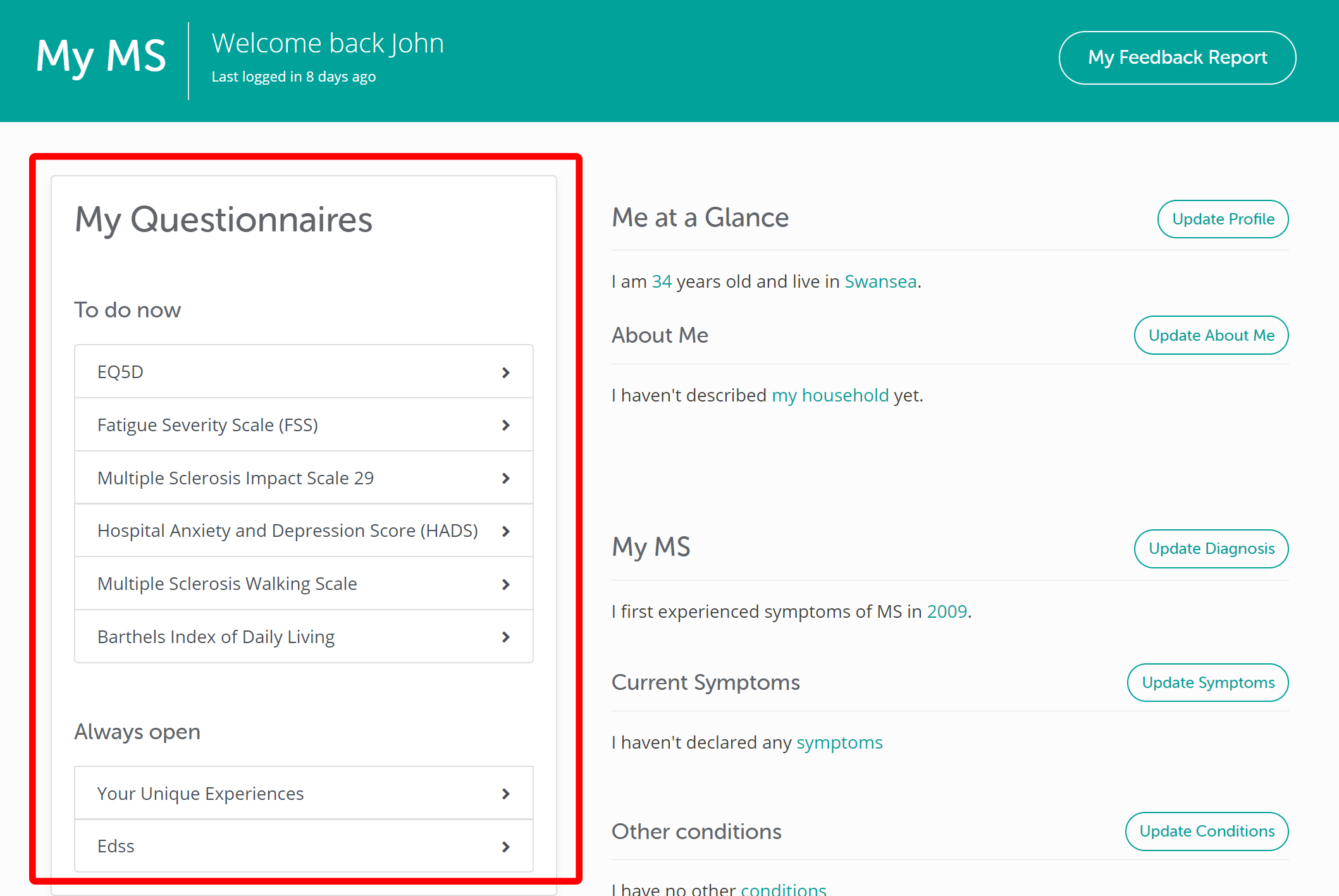This screenshot has width=1339, height=896.
Task: Click Update About Me button
Action: [1211, 335]
